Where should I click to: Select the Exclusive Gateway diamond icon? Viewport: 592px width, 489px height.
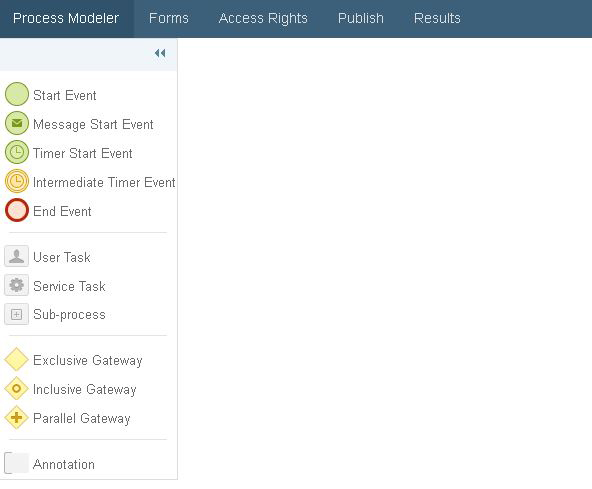point(17,359)
